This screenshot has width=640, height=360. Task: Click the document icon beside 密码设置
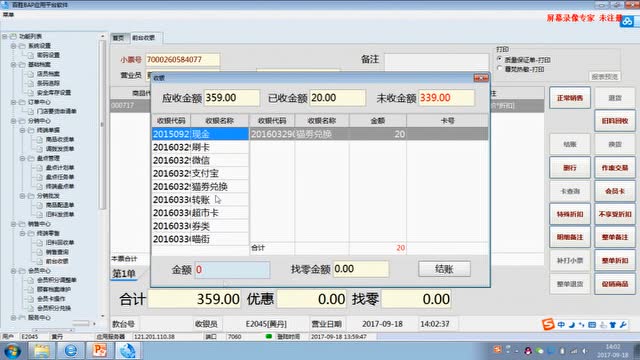click(x=31, y=55)
